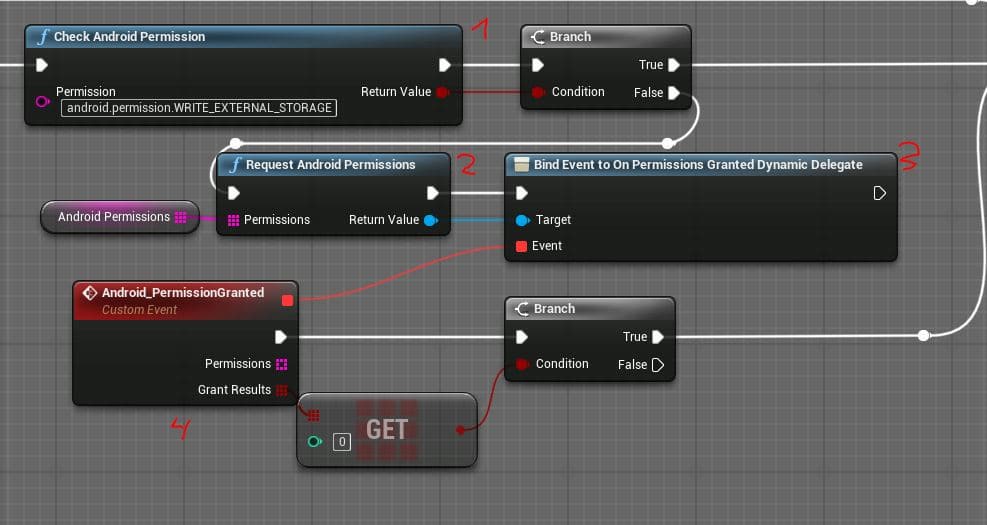Click the Permission input pin on Check Android Permission

point(42,101)
